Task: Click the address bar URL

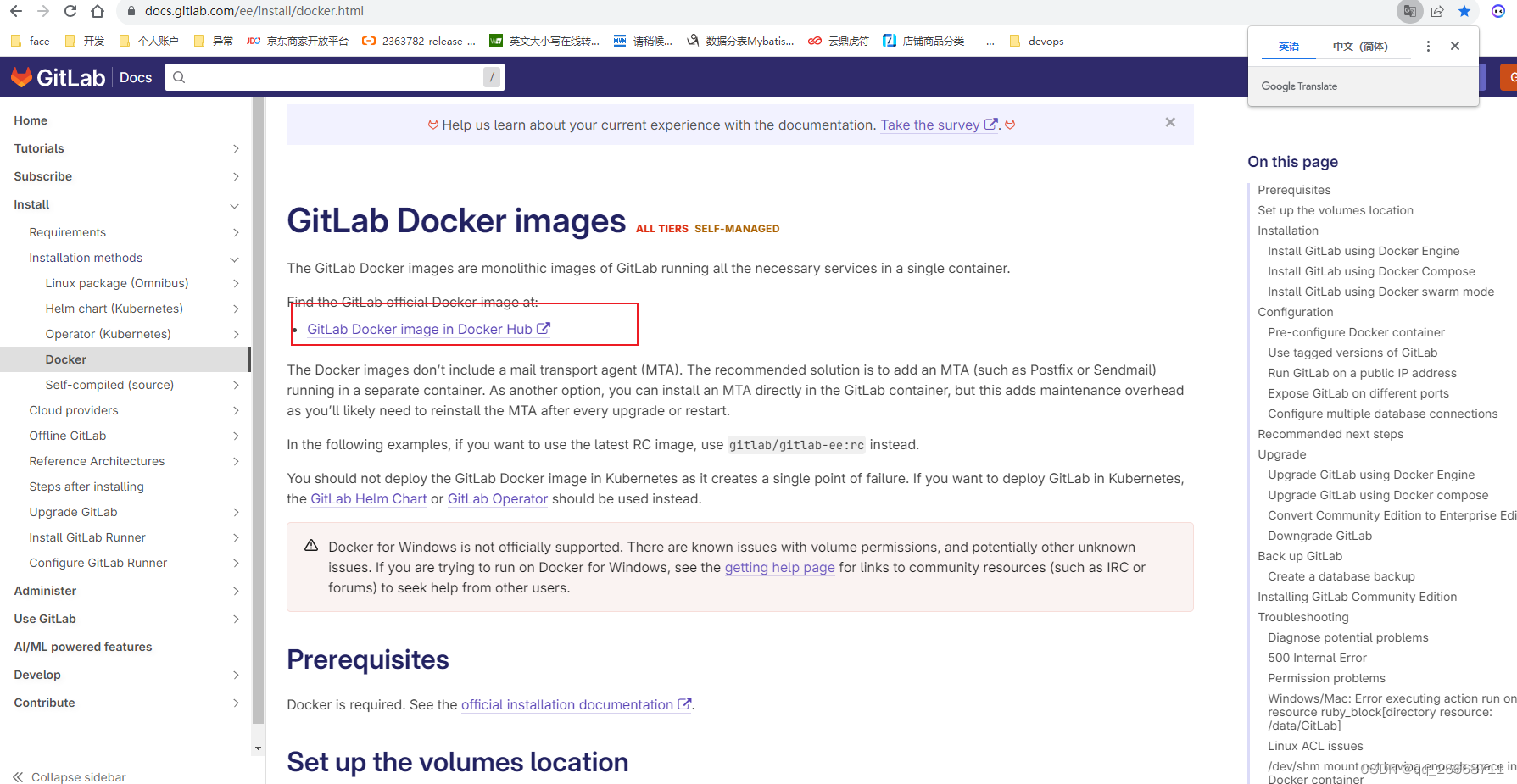Action: [x=254, y=11]
